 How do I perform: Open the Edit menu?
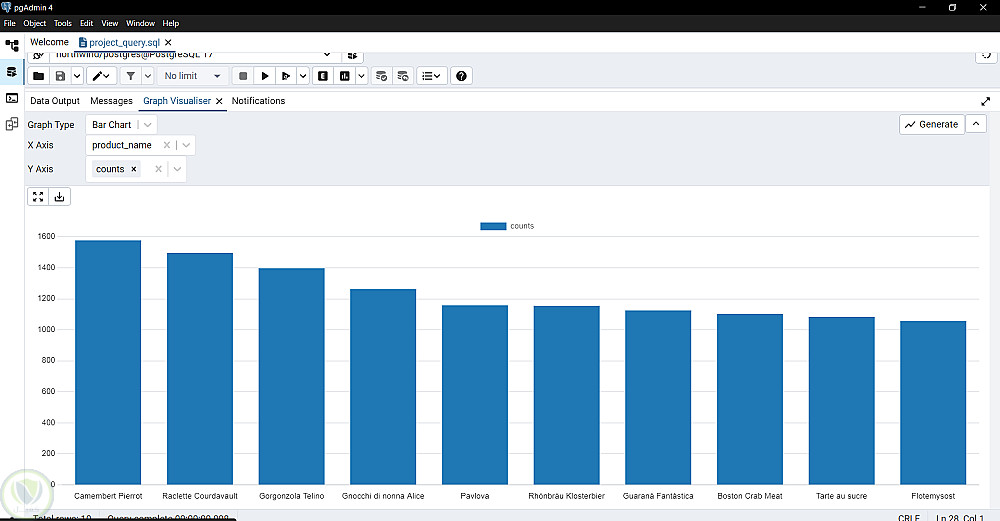click(87, 23)
